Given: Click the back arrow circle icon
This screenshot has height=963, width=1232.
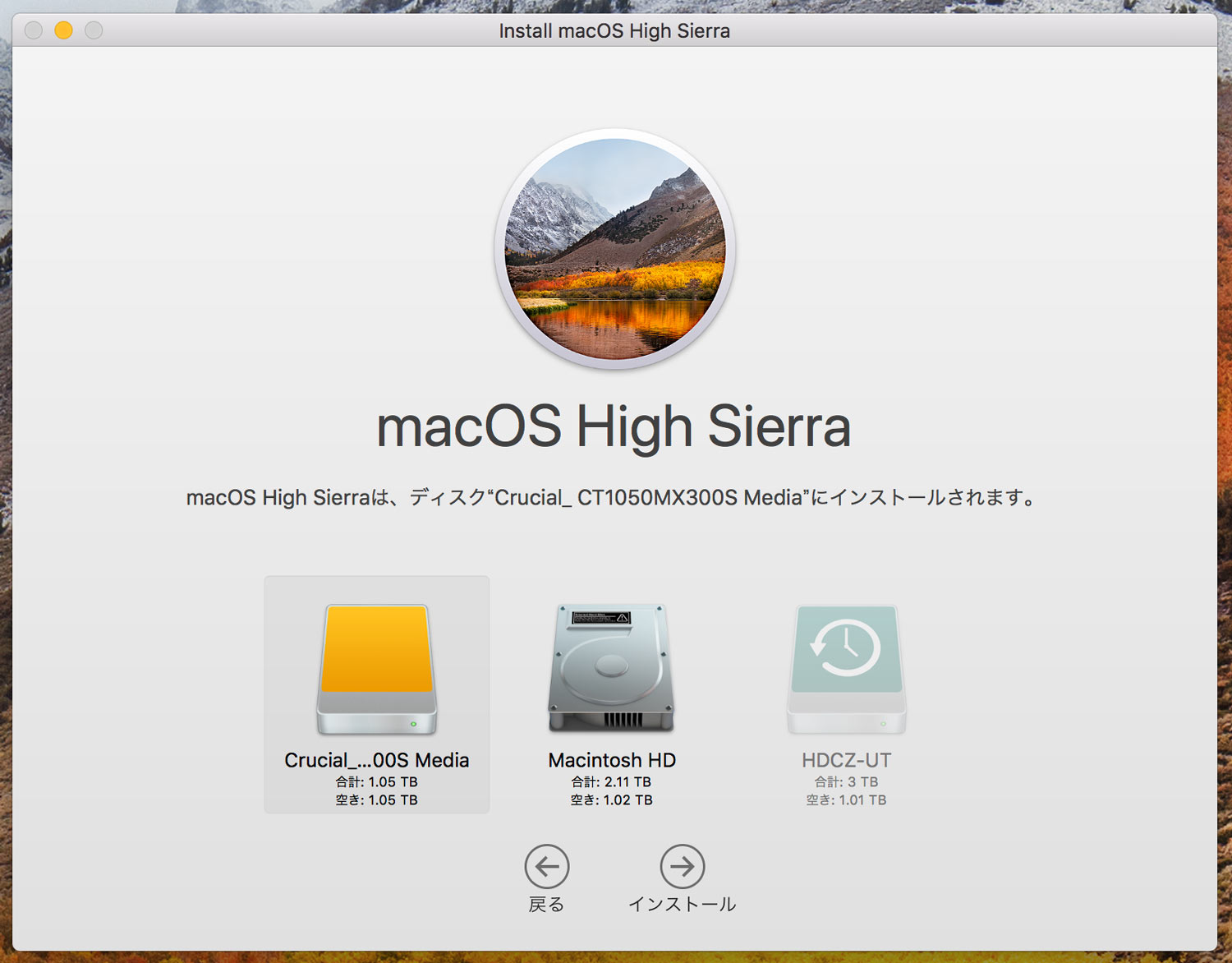Looking at the screenshot, I should (x=547, y=866).
